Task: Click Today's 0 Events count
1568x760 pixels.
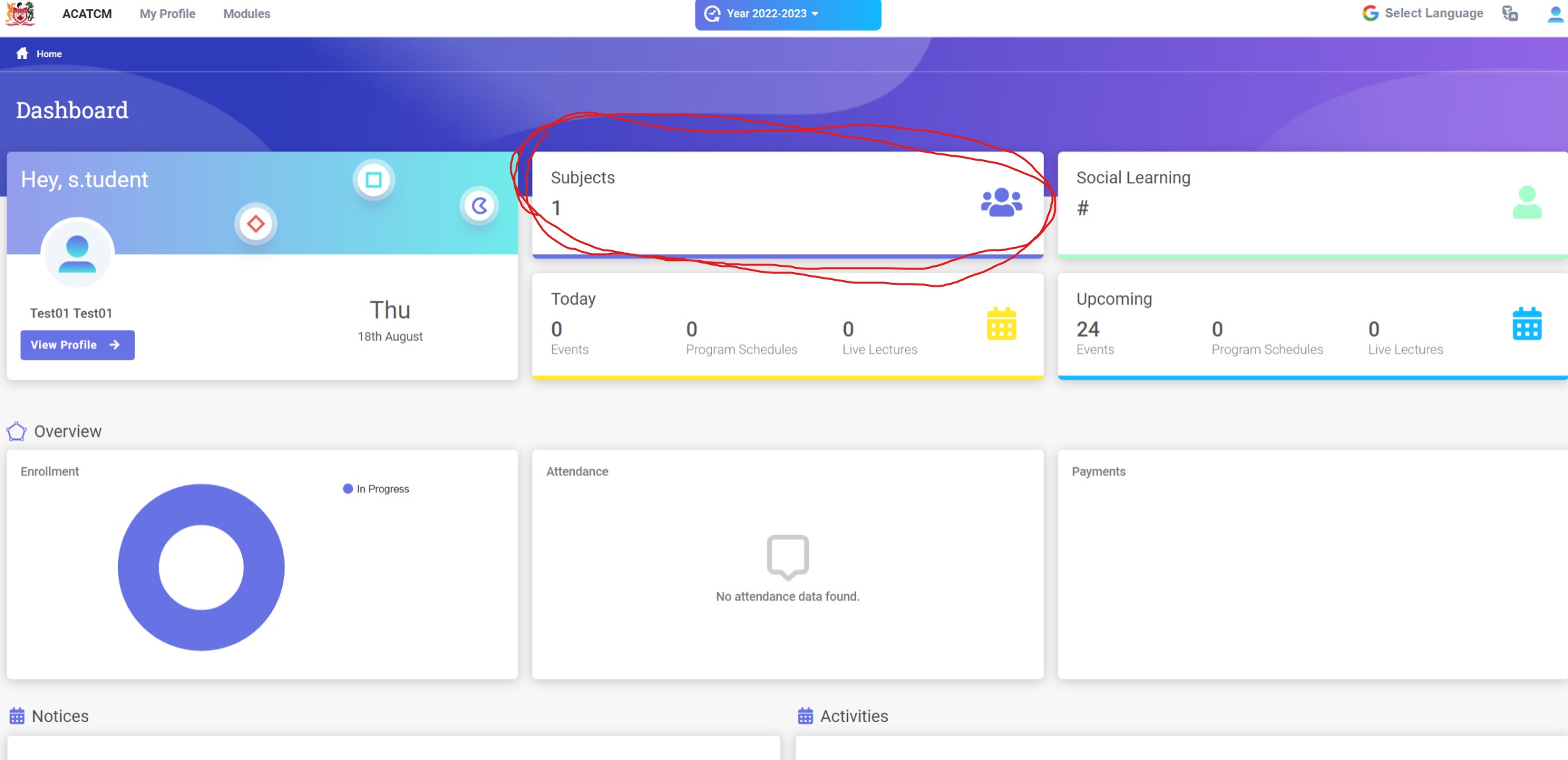Action: pyautogui.click(x=557, y=329)
